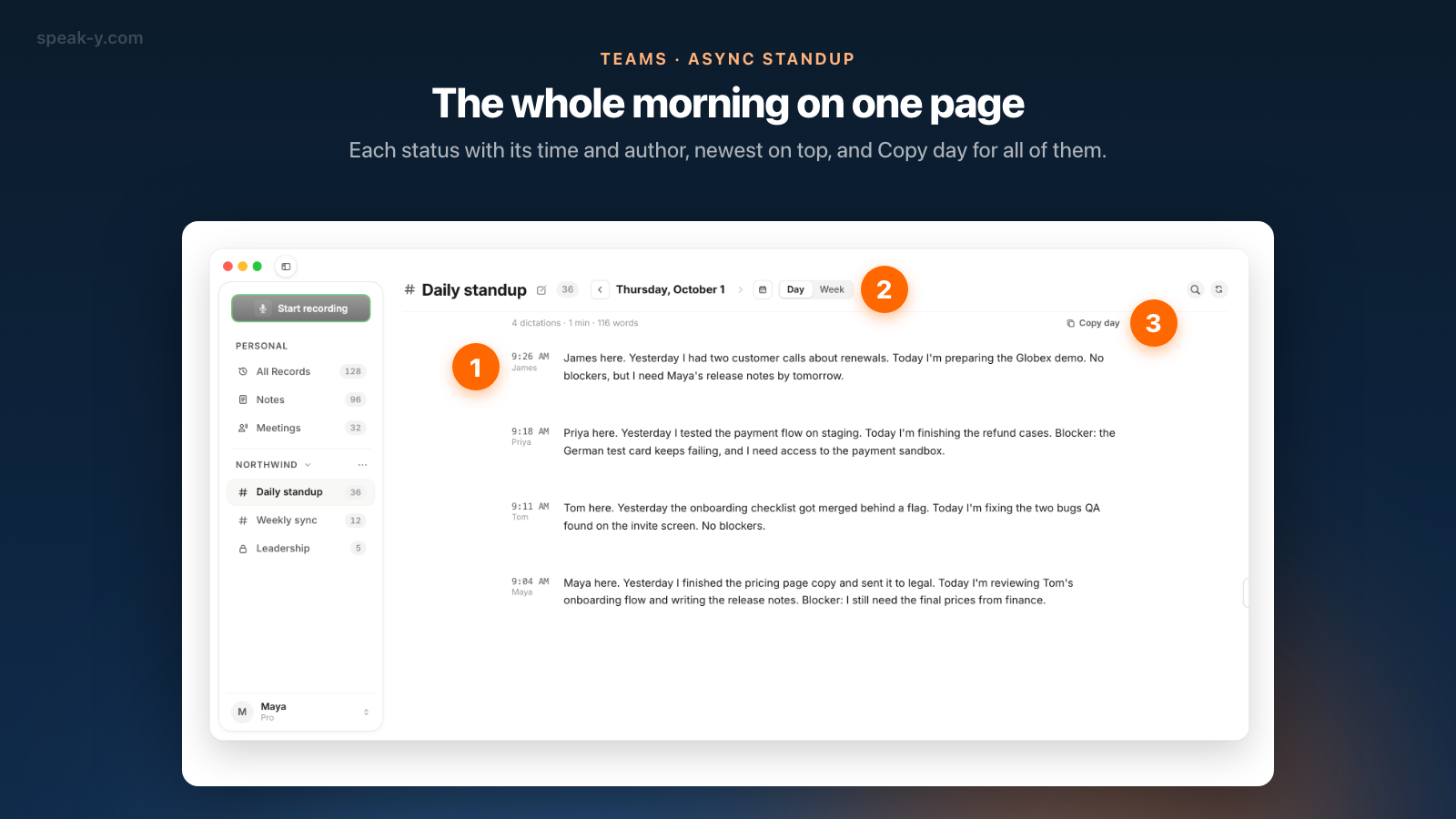This screenshot has height=819, width=1456.
Task: Select Priya's 9:18 AM dictation
Action: click(814, 441)
